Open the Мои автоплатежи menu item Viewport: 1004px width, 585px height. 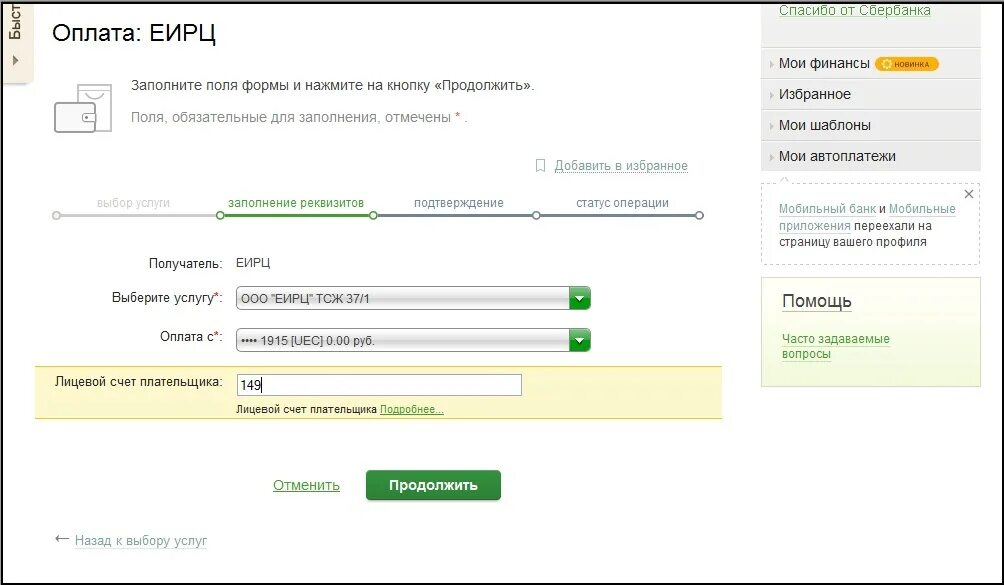click(x=837, y=156)
